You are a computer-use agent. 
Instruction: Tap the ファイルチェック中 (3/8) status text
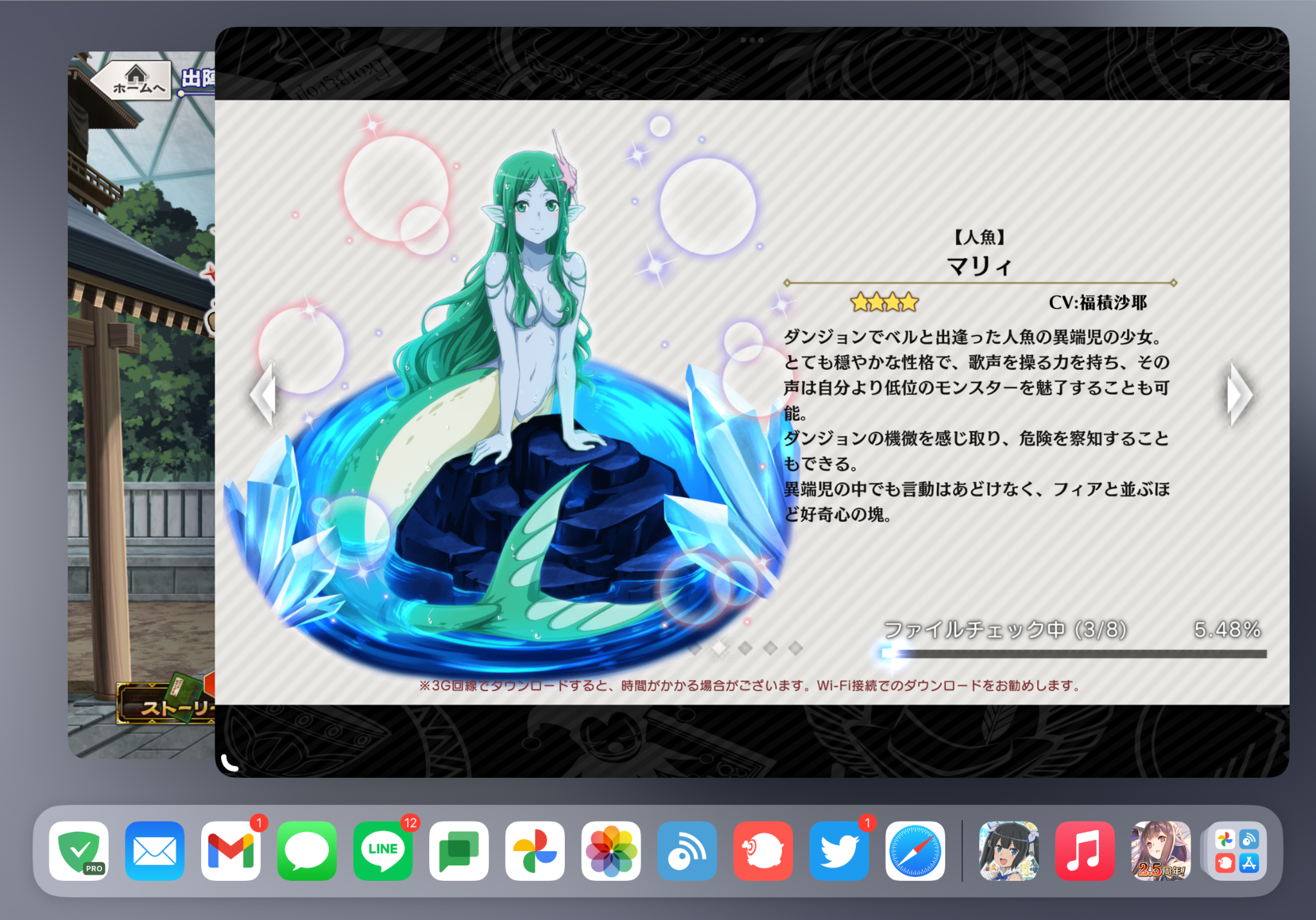(1006, 629)
